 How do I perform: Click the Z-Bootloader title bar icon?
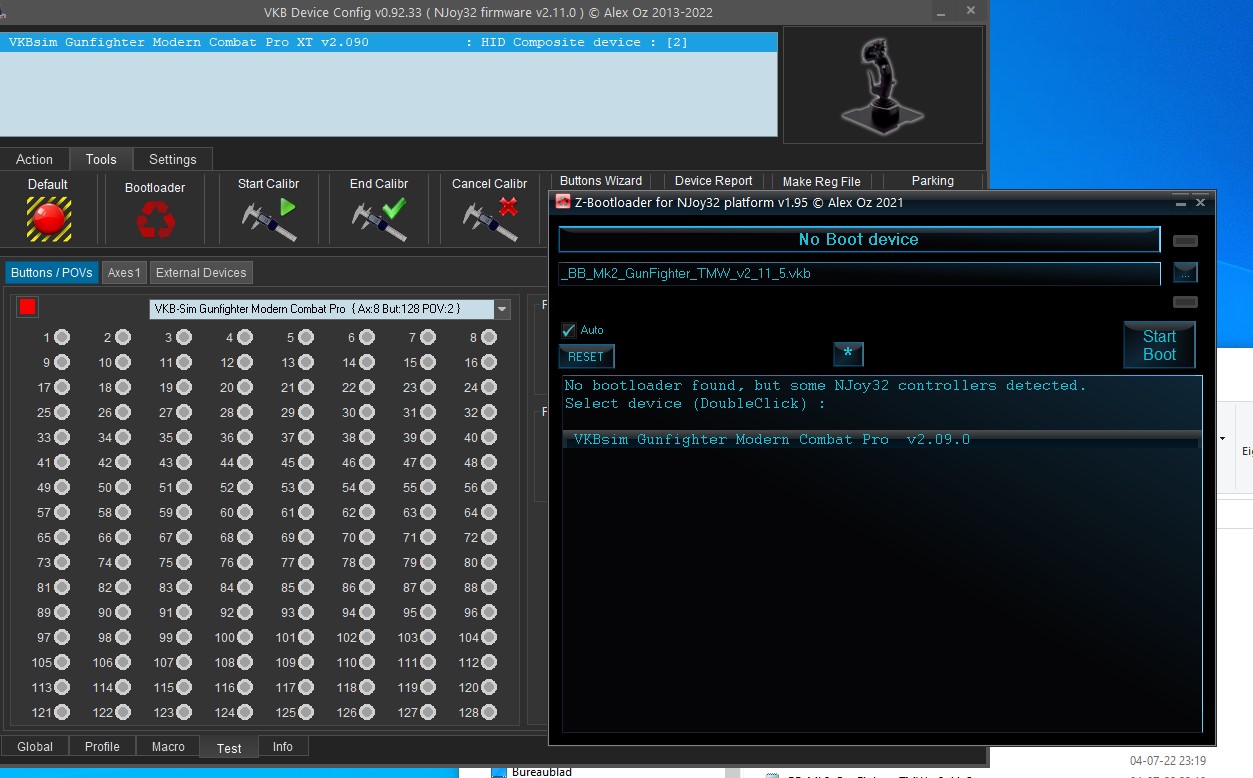[562, 202]
